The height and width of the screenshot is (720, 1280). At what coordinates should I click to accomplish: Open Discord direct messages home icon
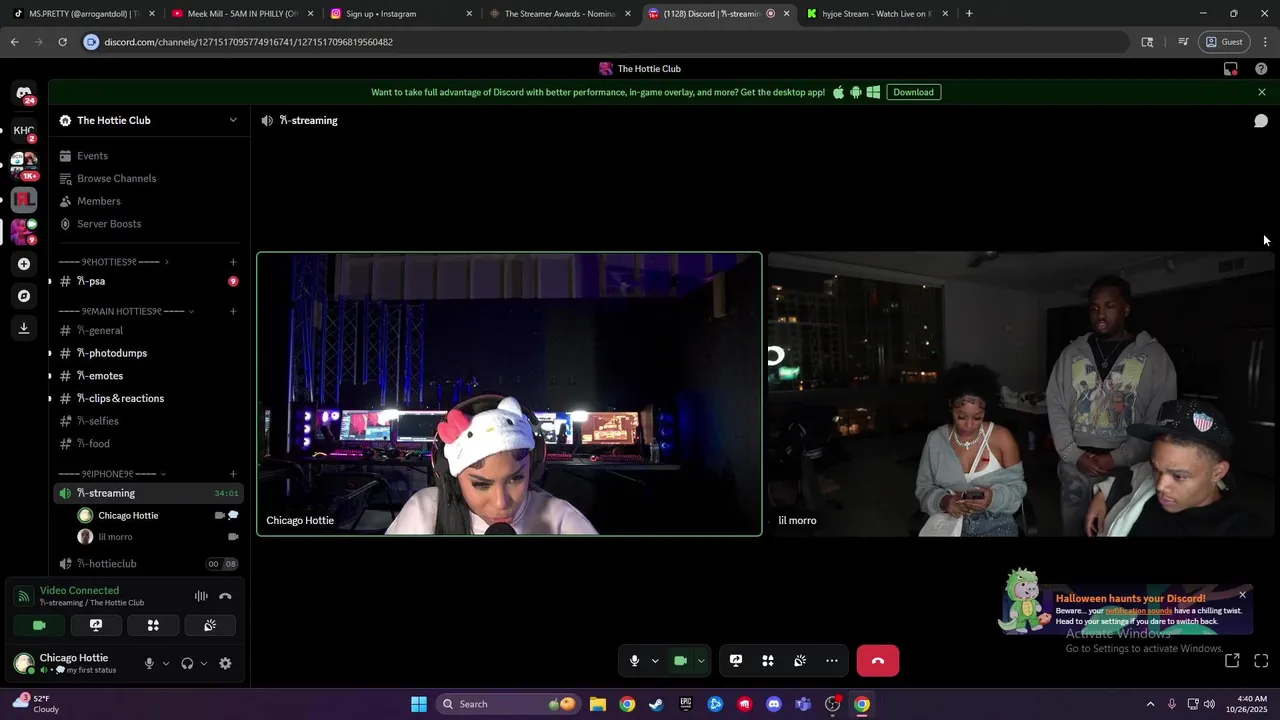click(x=24, y=93)
